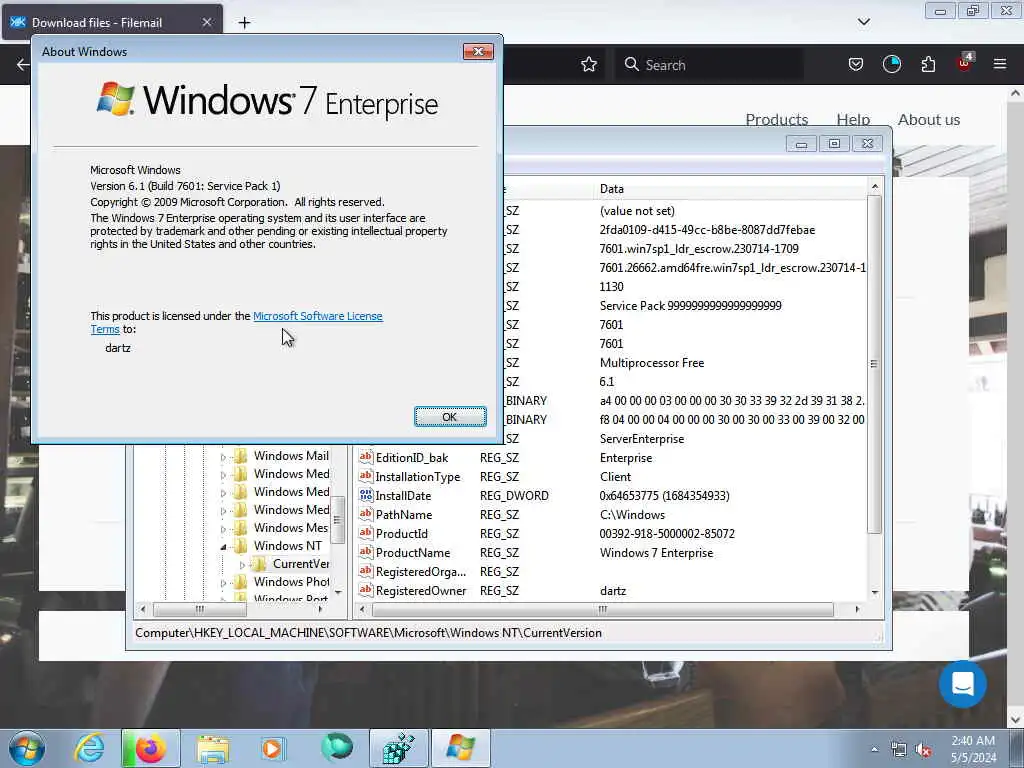Open the Windows Start orb
This screenshot has height=768, width=1024.
pyautogui.click(x=27, y=748)
